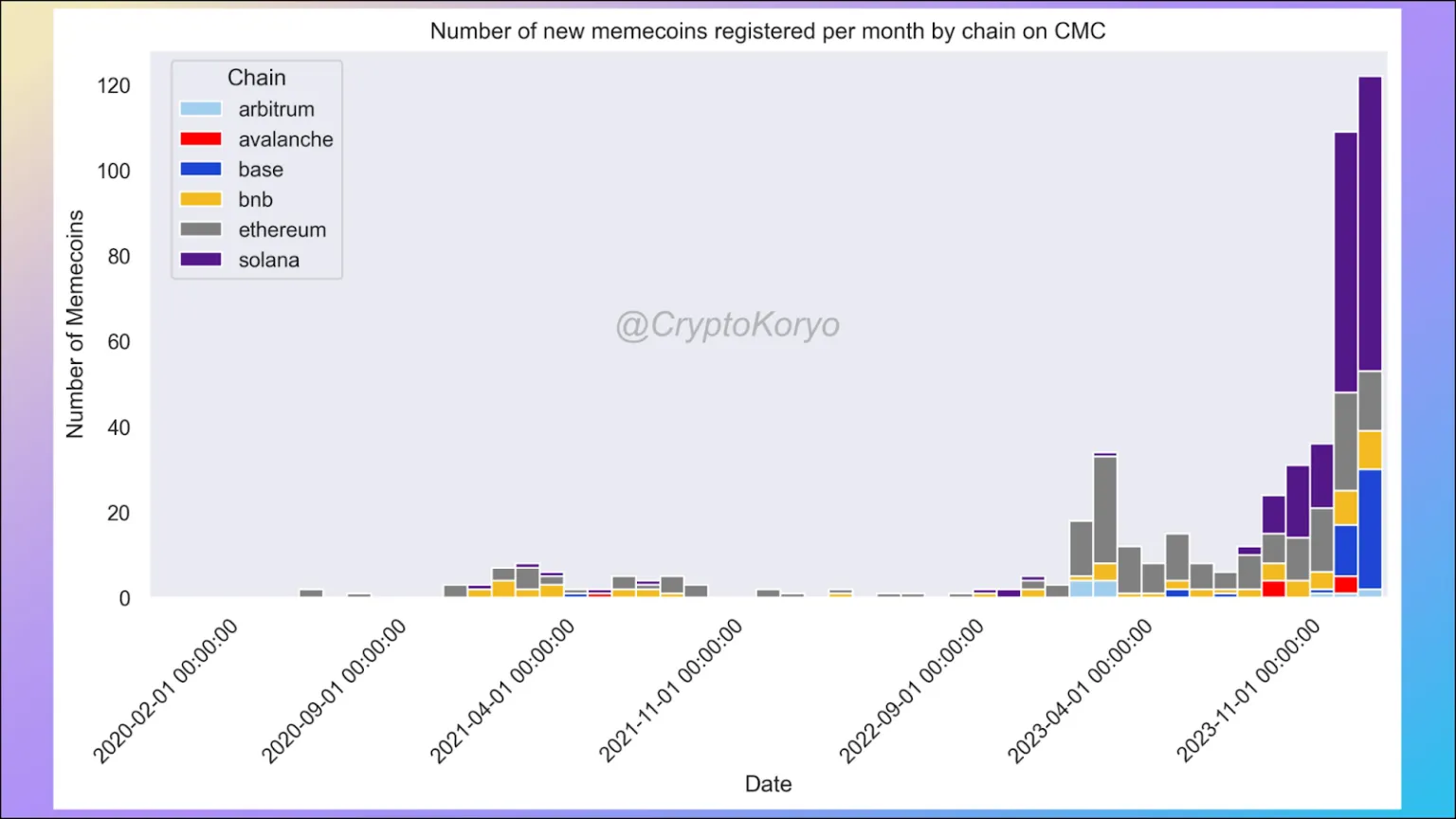
Task: Click the 2023-11-01 date axis label
Action: (1248, 690)
